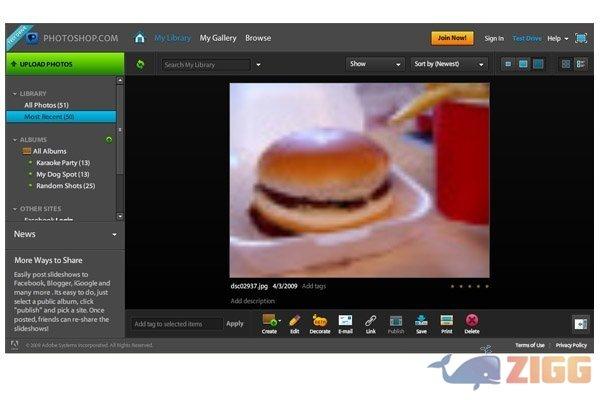Go to the Browse tab
The image size is (600, 400).
pyautogui.click(x=258, y=38)
